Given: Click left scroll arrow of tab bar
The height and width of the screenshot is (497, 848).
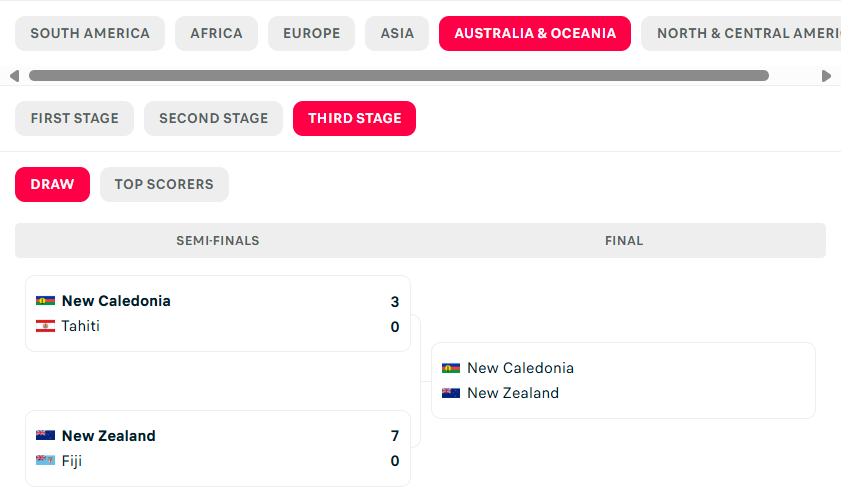Looking at the screenshot, I should tap(15, 76).
